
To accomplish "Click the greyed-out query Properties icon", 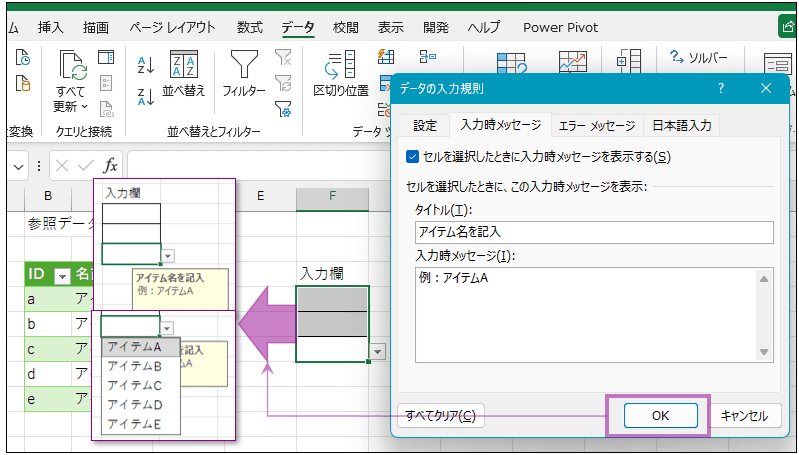I will (106, 83).
